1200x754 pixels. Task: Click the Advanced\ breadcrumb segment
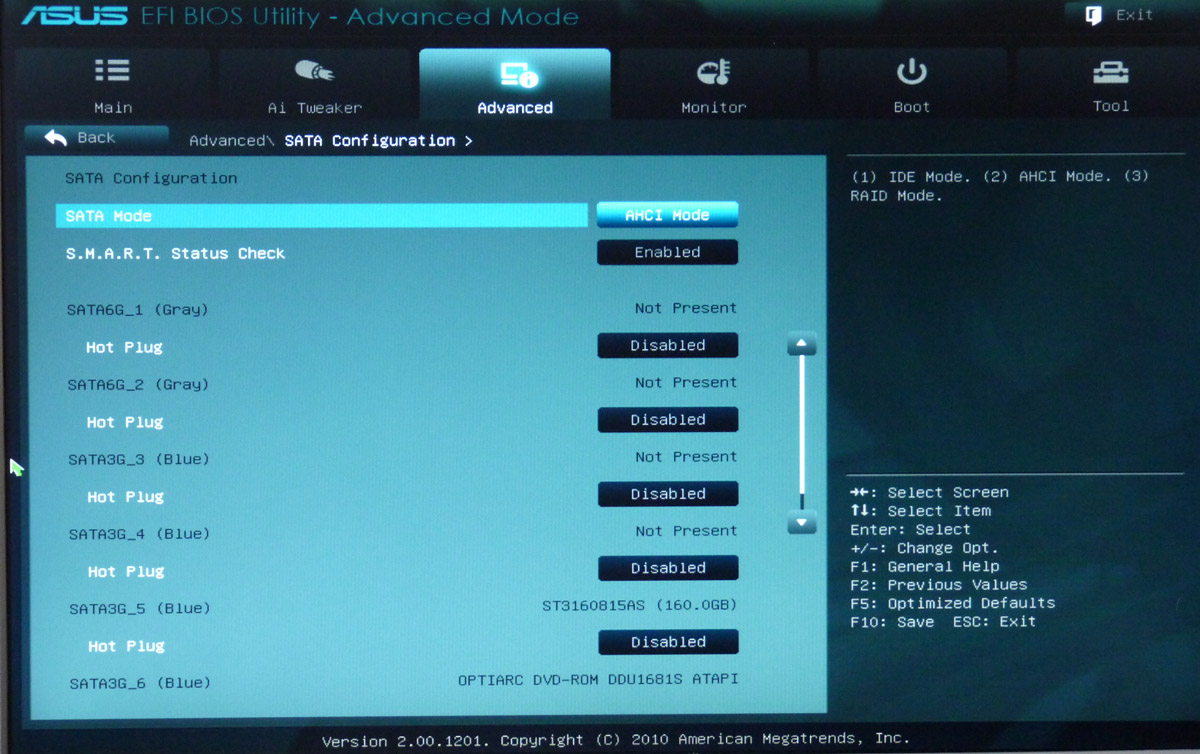tap(231, 141)
